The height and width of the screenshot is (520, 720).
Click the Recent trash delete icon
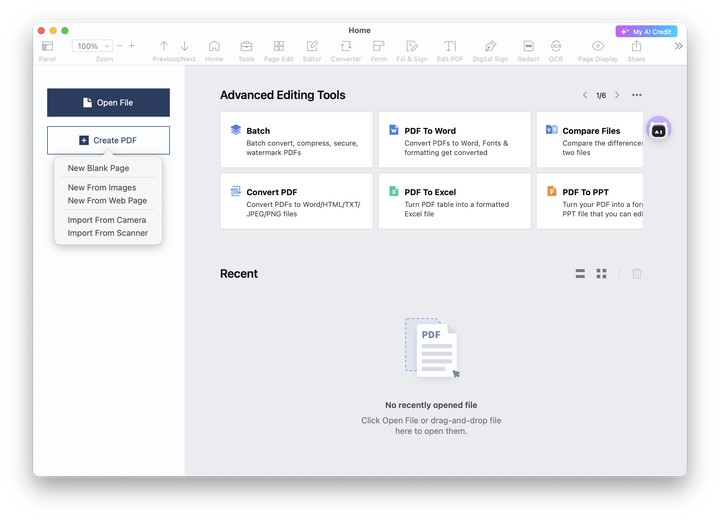click(x=636, y=274)
